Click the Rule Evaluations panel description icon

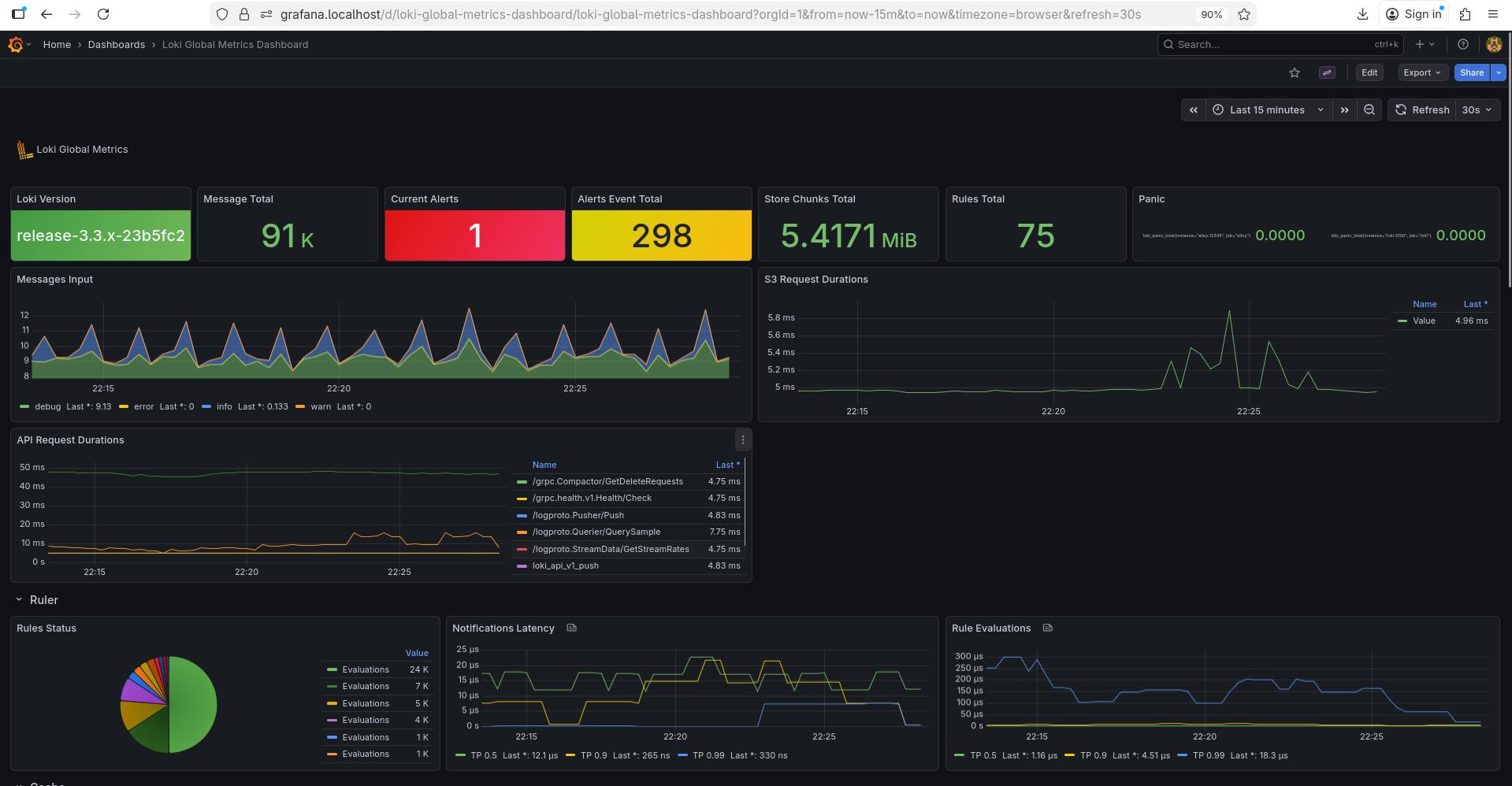point(1048,628)
